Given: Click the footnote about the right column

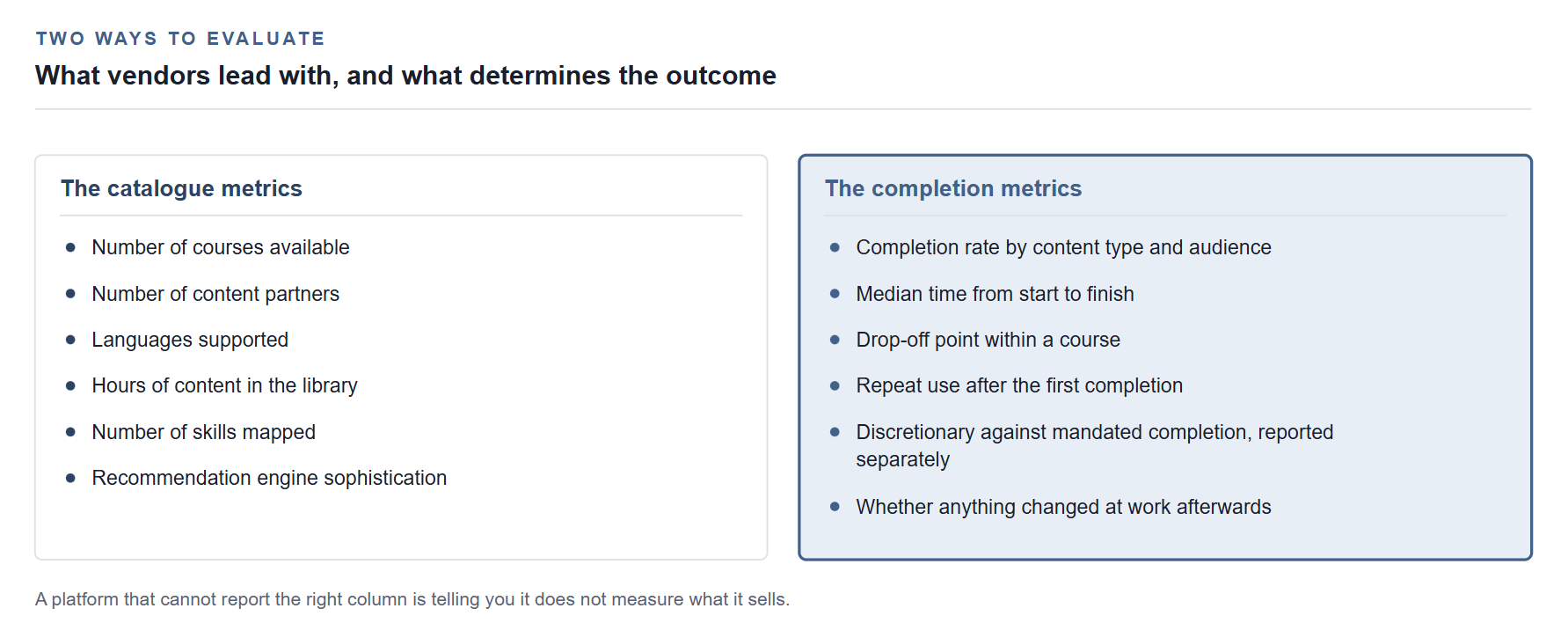Looking at the screenshot, I should tap(412, 599).
